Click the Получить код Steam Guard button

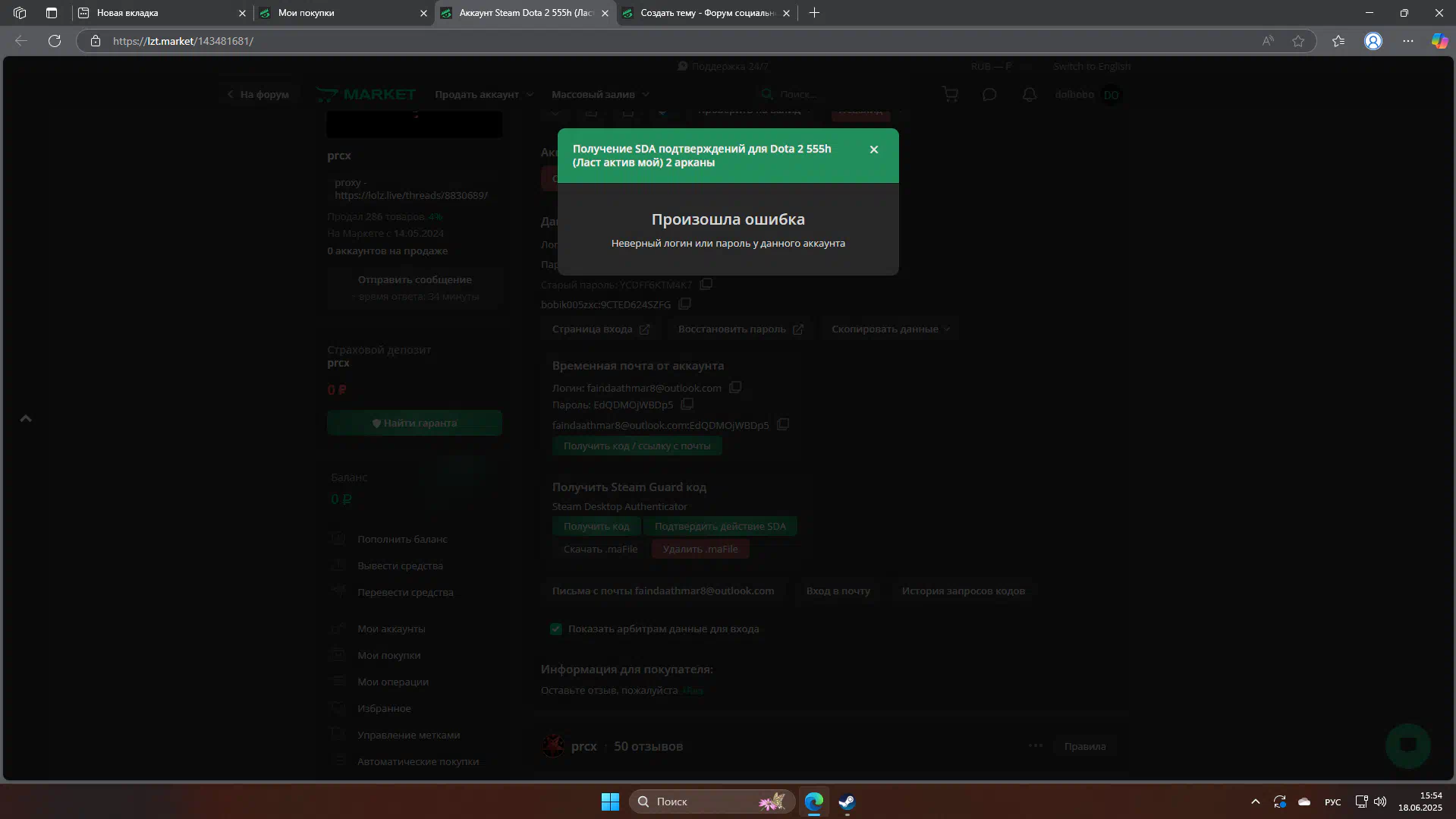596,526
